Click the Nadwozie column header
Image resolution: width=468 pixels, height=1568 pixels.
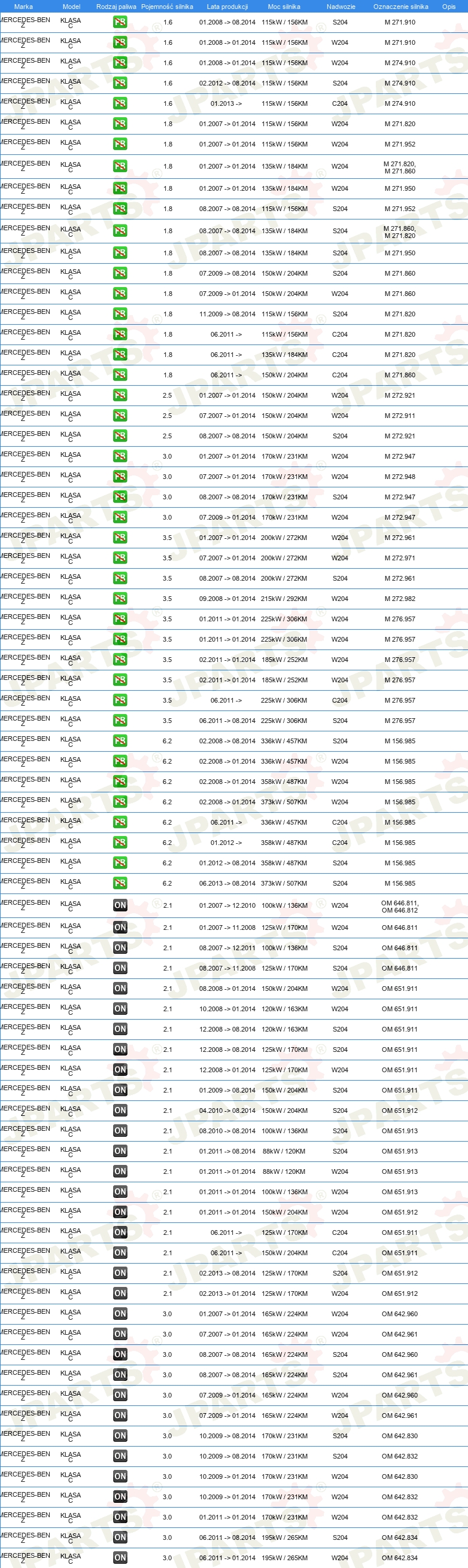pyautogui.click(x=341, y=7)
